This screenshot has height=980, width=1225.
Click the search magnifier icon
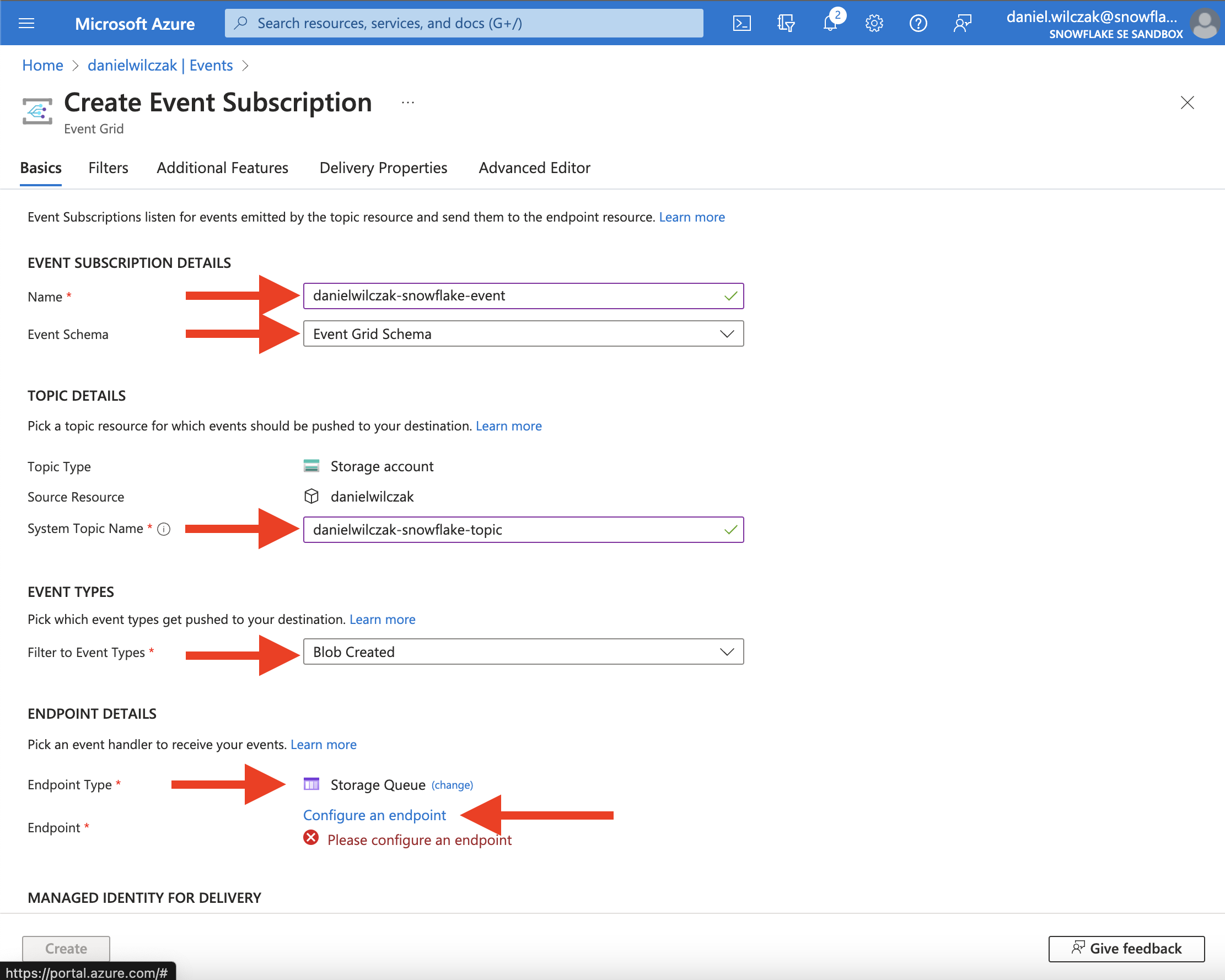pyautogui.click(x=241, y=23)
